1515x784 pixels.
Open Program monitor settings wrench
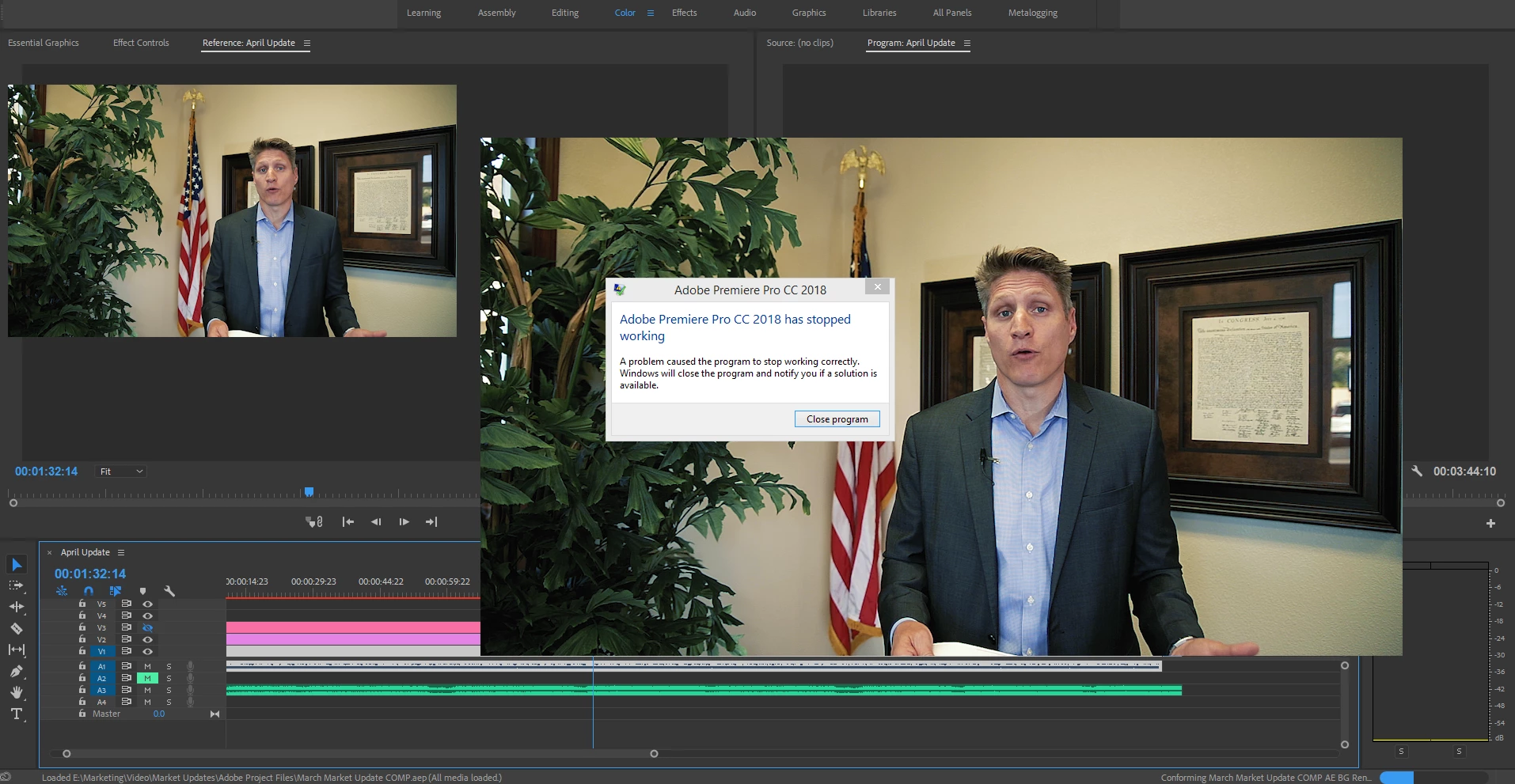coord(1417,471)
